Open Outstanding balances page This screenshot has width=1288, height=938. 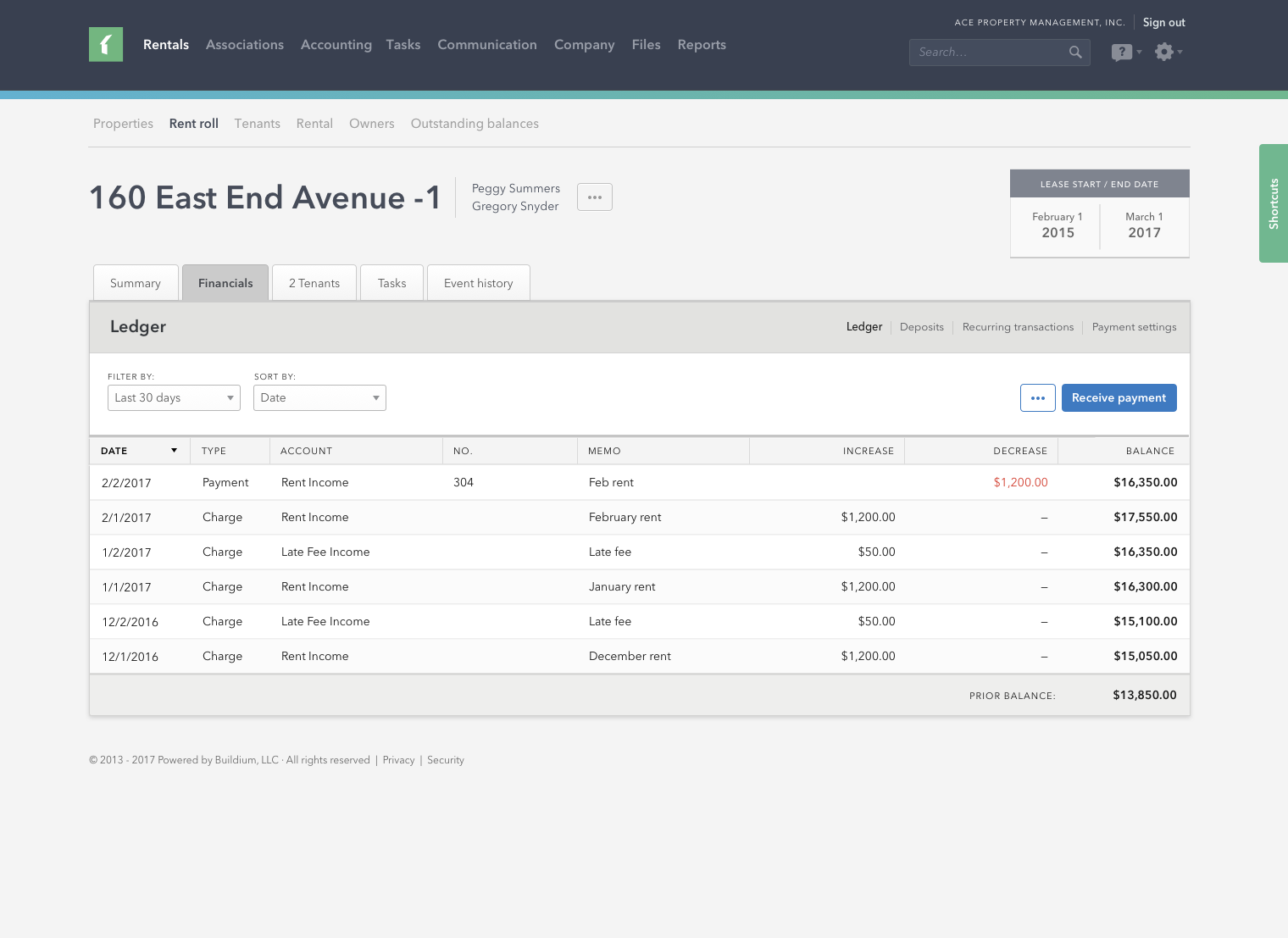coord(475,124)
